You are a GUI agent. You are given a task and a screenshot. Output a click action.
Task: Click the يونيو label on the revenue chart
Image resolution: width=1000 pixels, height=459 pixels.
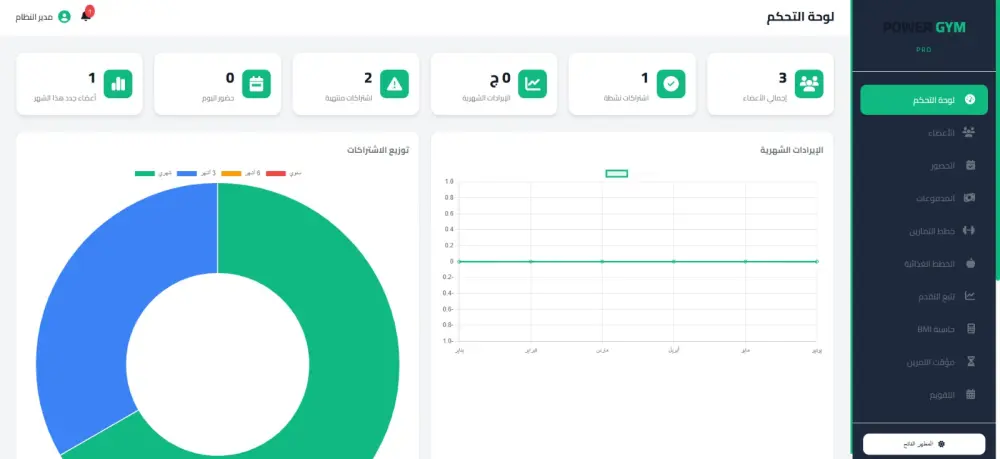[816, 351]
